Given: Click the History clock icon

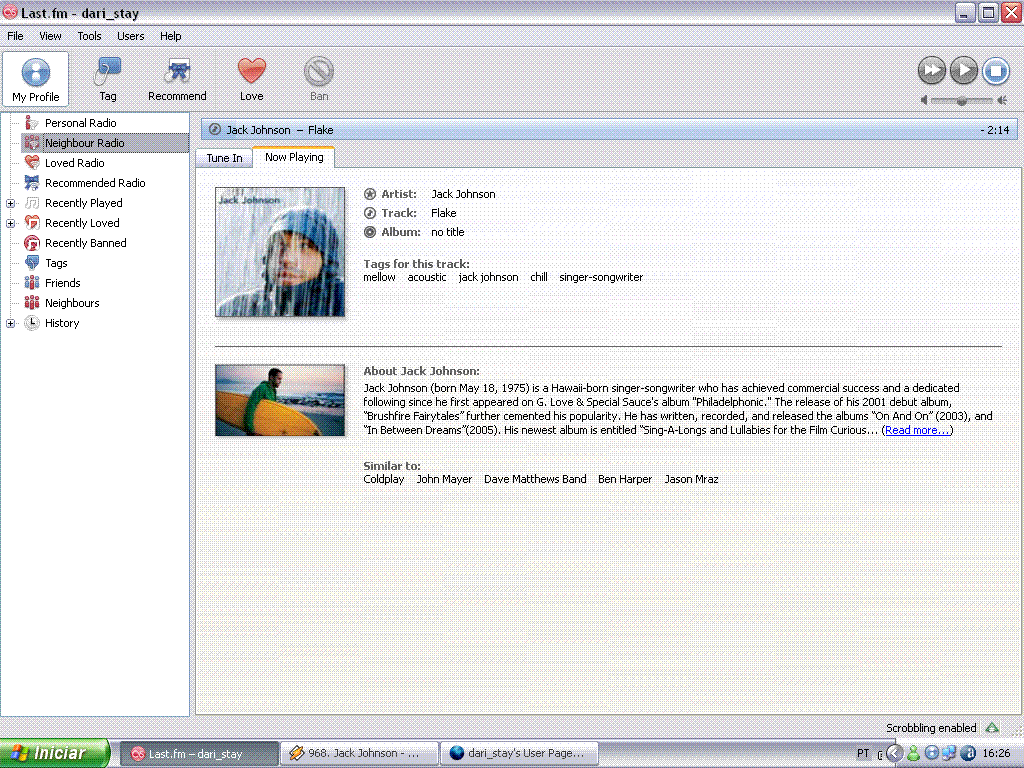Looking at the screenshot, I should pos(31,323).
